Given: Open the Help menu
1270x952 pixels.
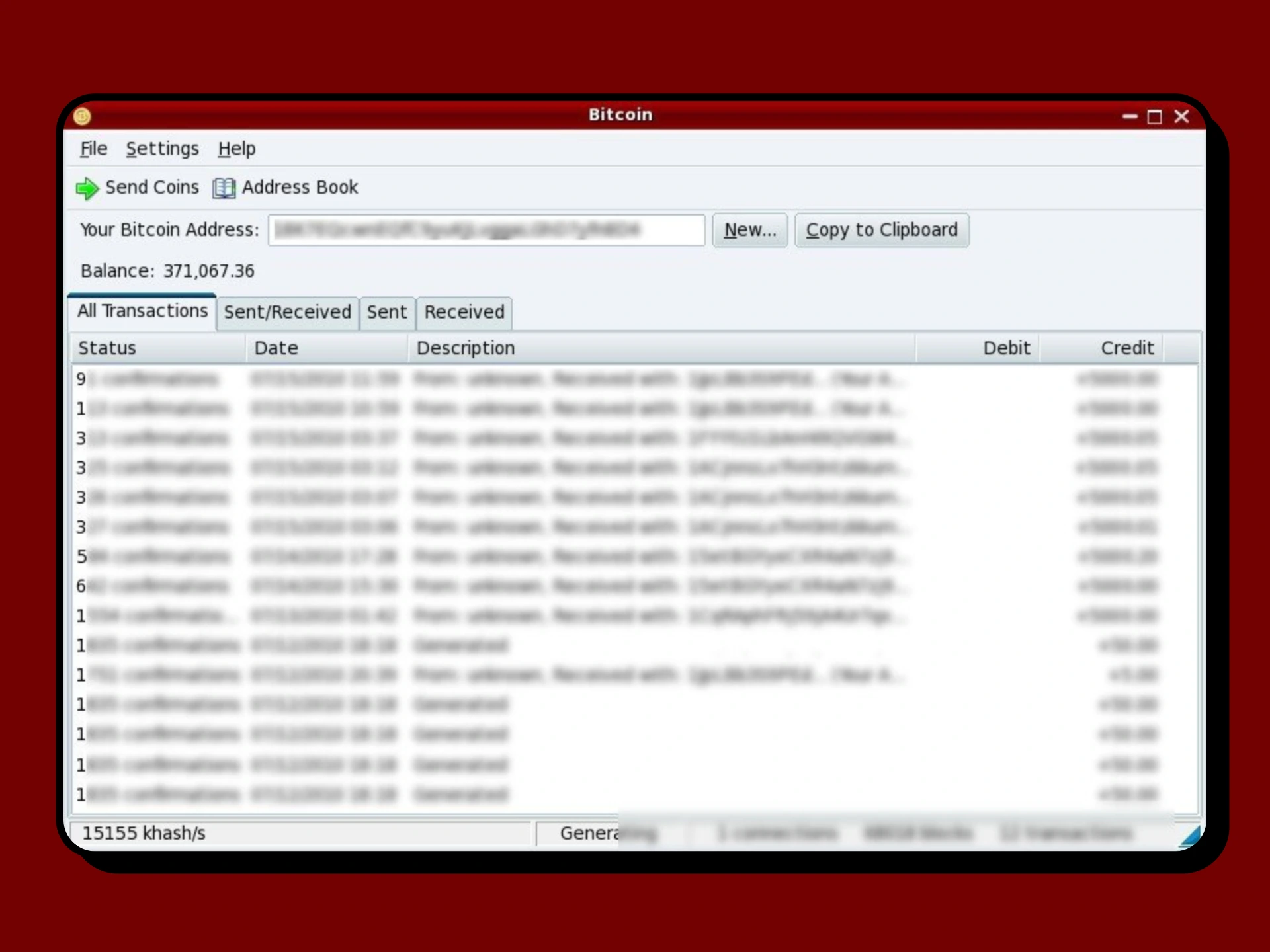Looking at the screenshot, I should 236,149.
